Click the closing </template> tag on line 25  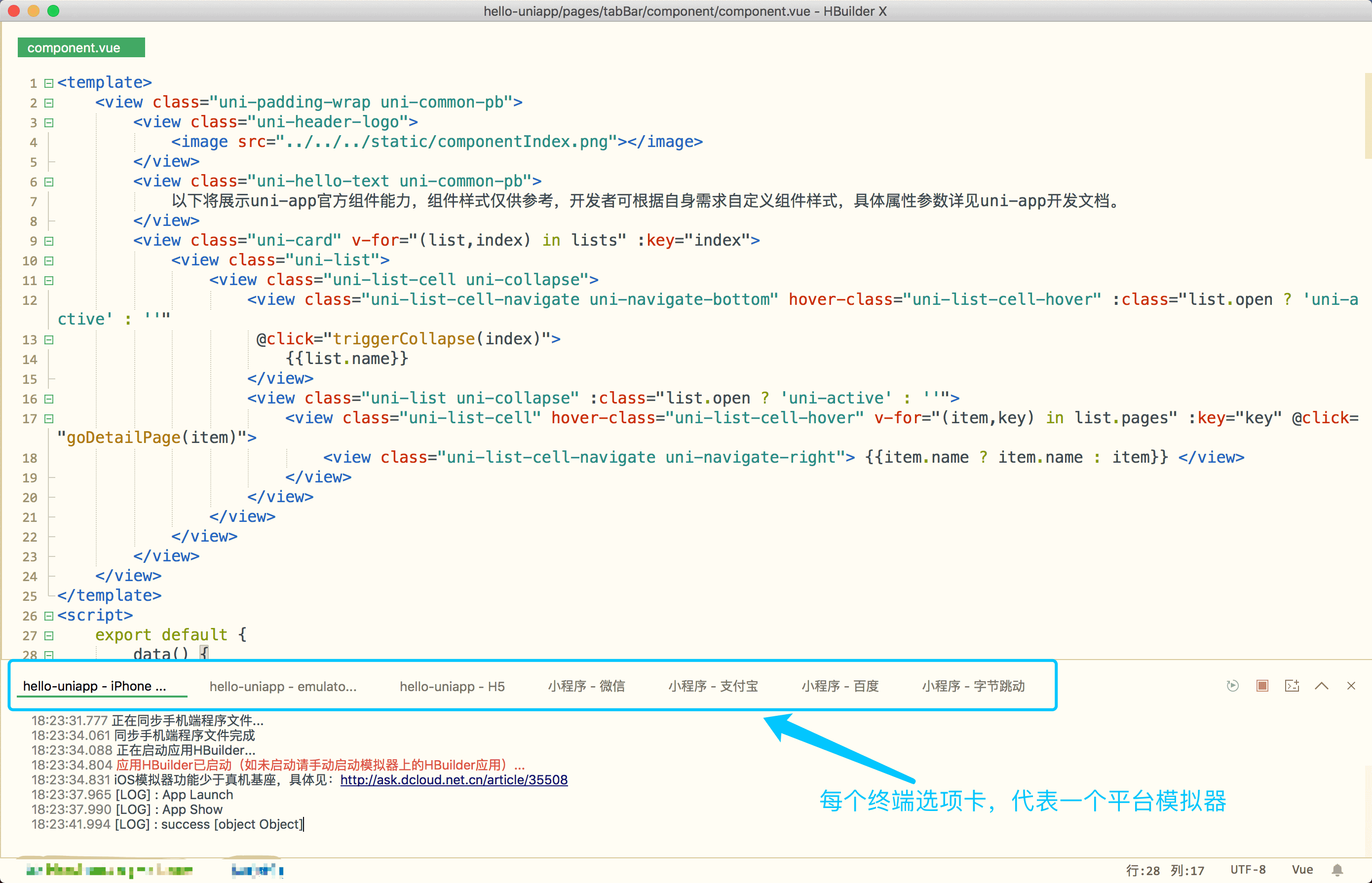click(x=109, y=596)
